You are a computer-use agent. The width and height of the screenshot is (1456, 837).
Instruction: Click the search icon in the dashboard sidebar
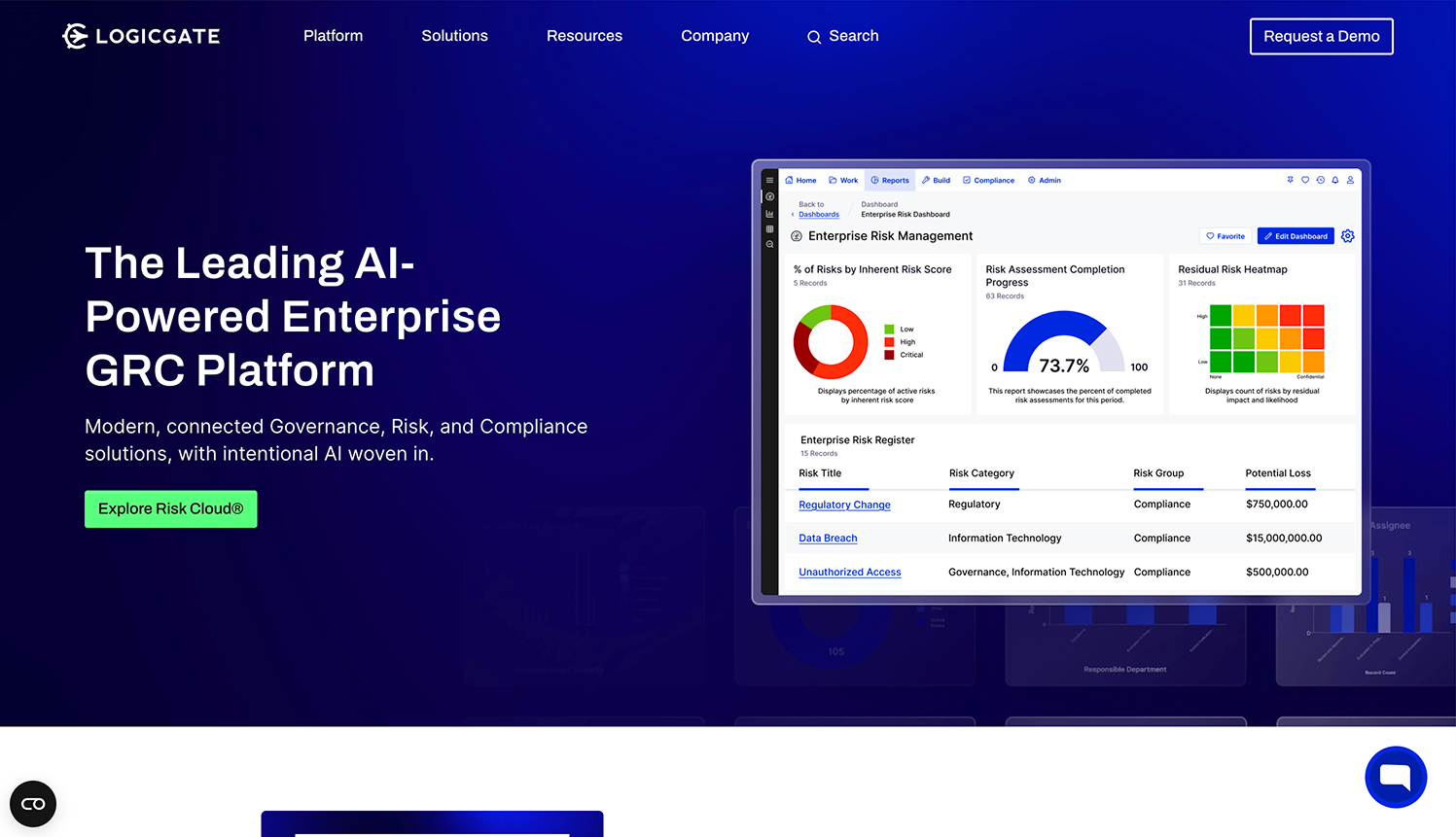coord(769,244)
